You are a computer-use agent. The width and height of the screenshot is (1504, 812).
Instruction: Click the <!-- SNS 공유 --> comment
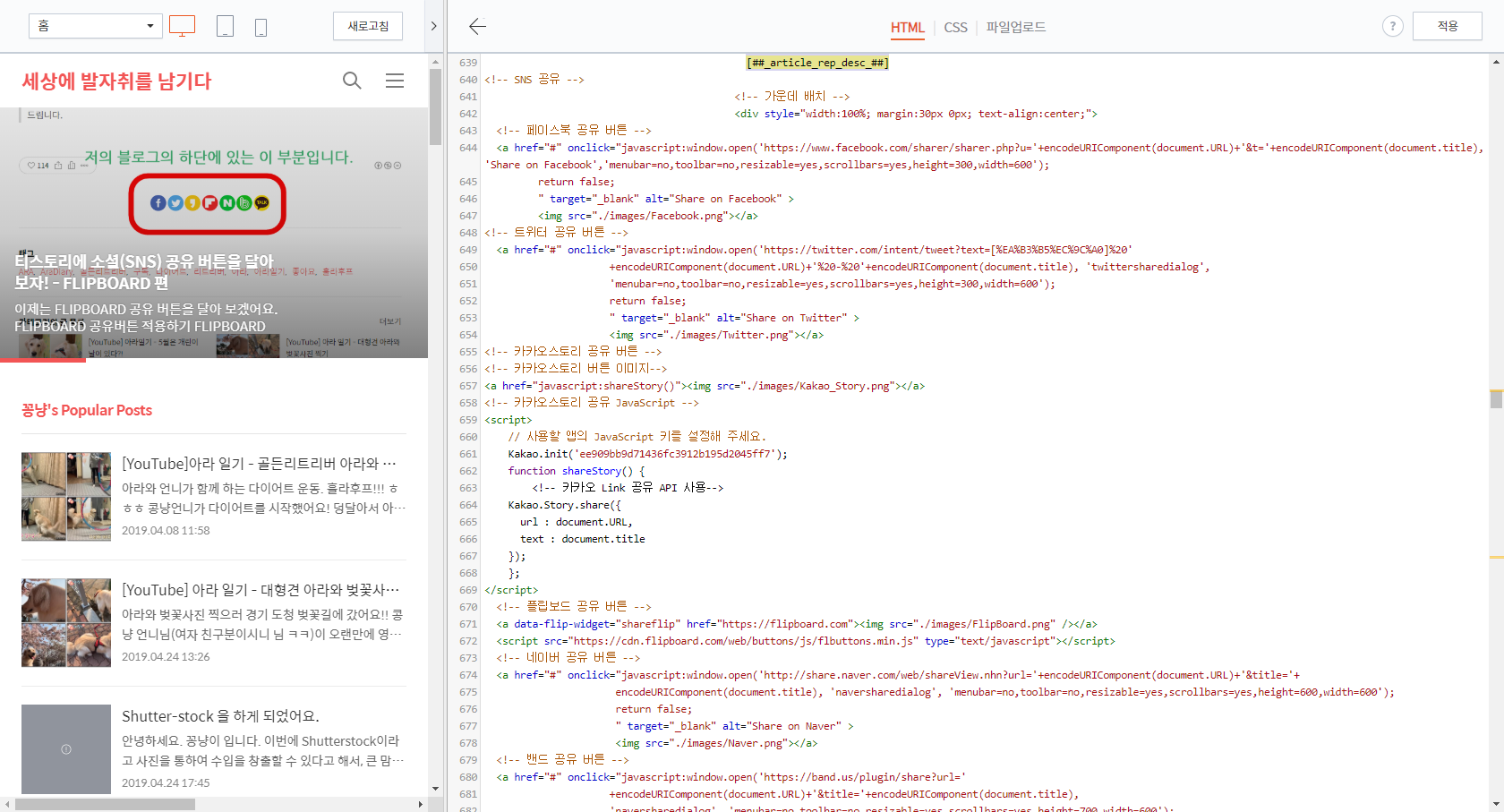point(534,80)
